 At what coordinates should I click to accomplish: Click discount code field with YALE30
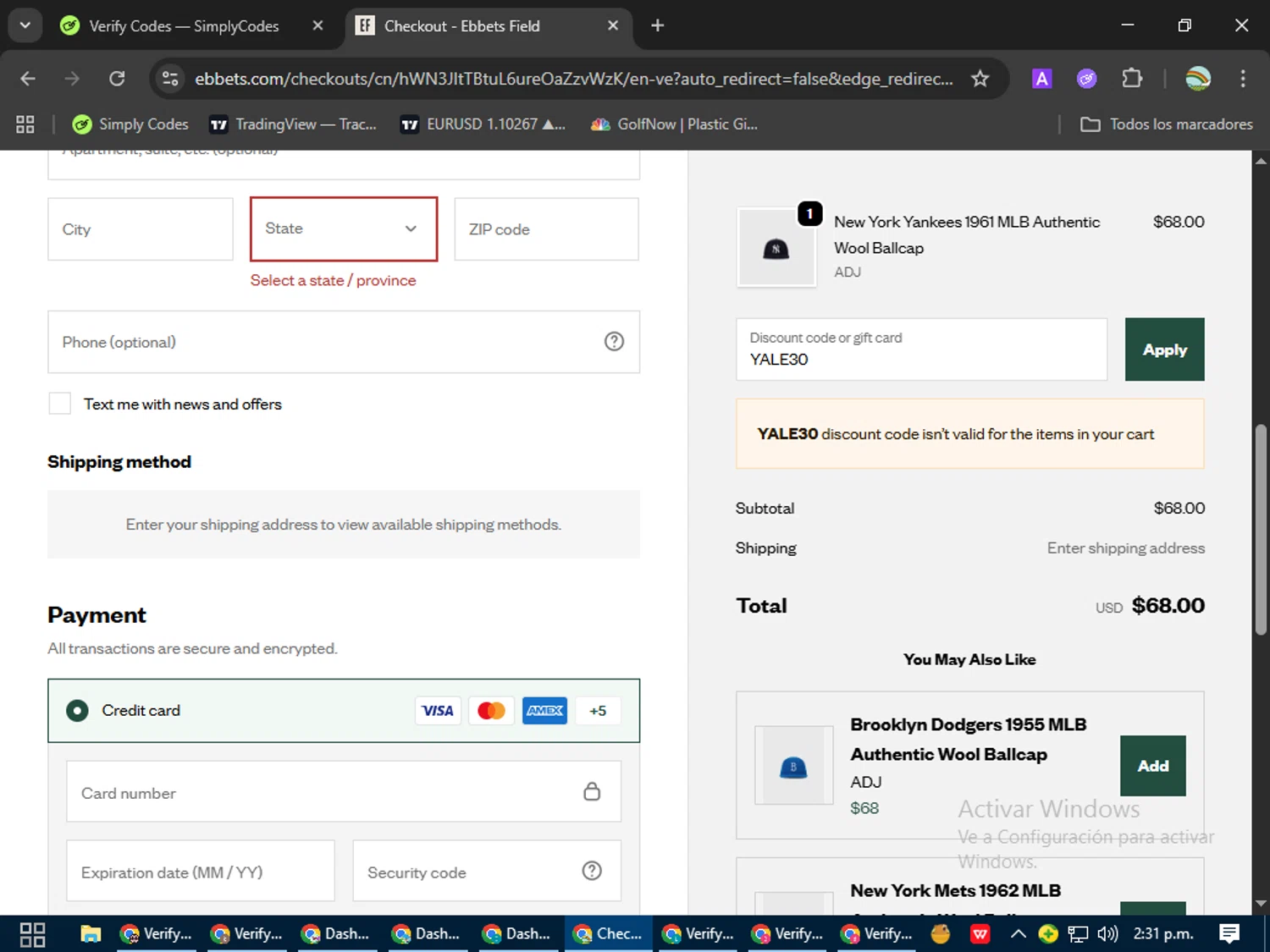[921, 349]
